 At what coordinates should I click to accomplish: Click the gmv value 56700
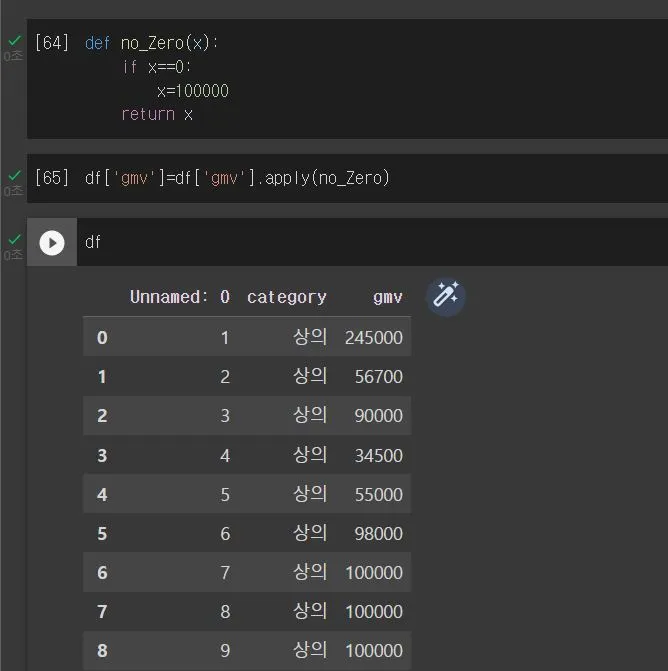click(379, 377)
